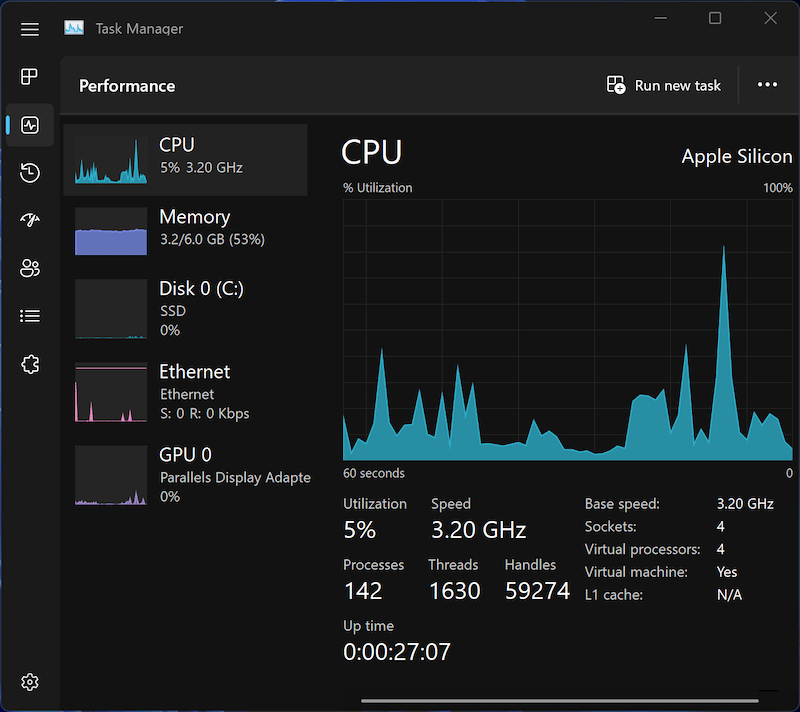Click the Run new task button
The image size is (800, 712).
(664, 86)
